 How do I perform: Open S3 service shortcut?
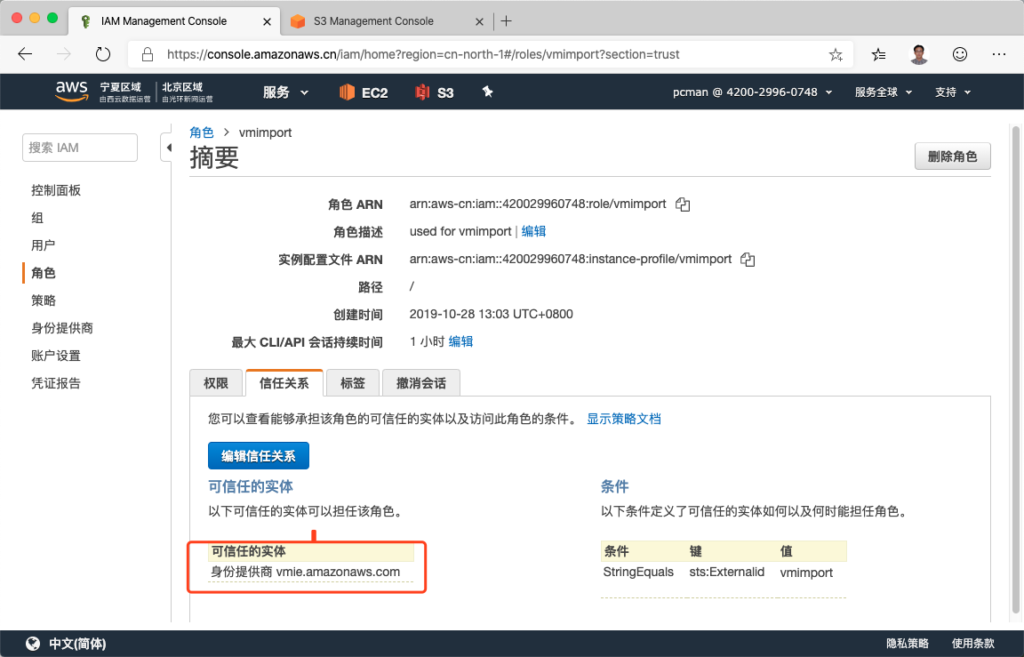tap(435, 92)
